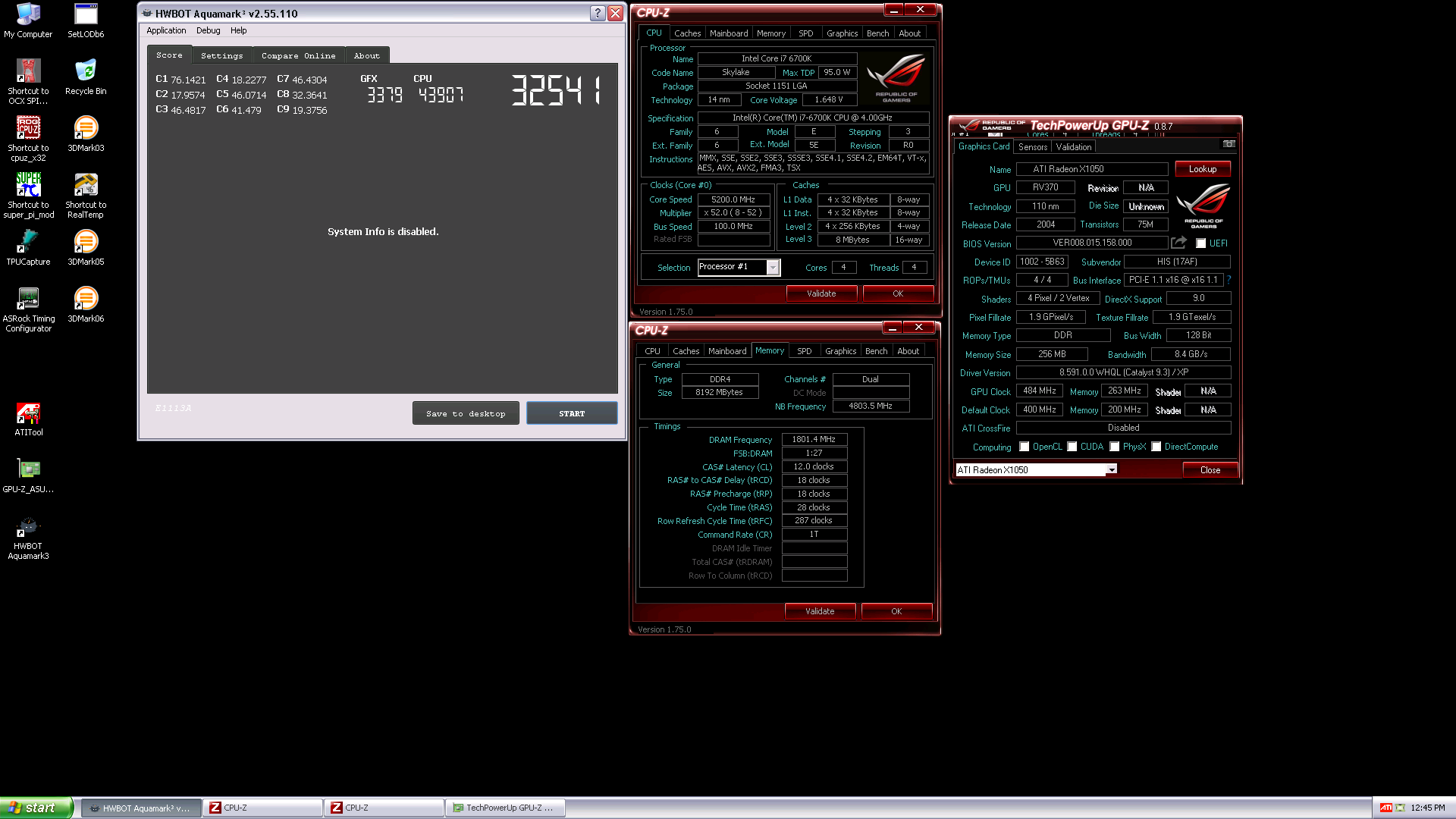1456x819 pixels.
Task: Select Mainboard tab in top CPU-Z
Action: click(729, 33)
